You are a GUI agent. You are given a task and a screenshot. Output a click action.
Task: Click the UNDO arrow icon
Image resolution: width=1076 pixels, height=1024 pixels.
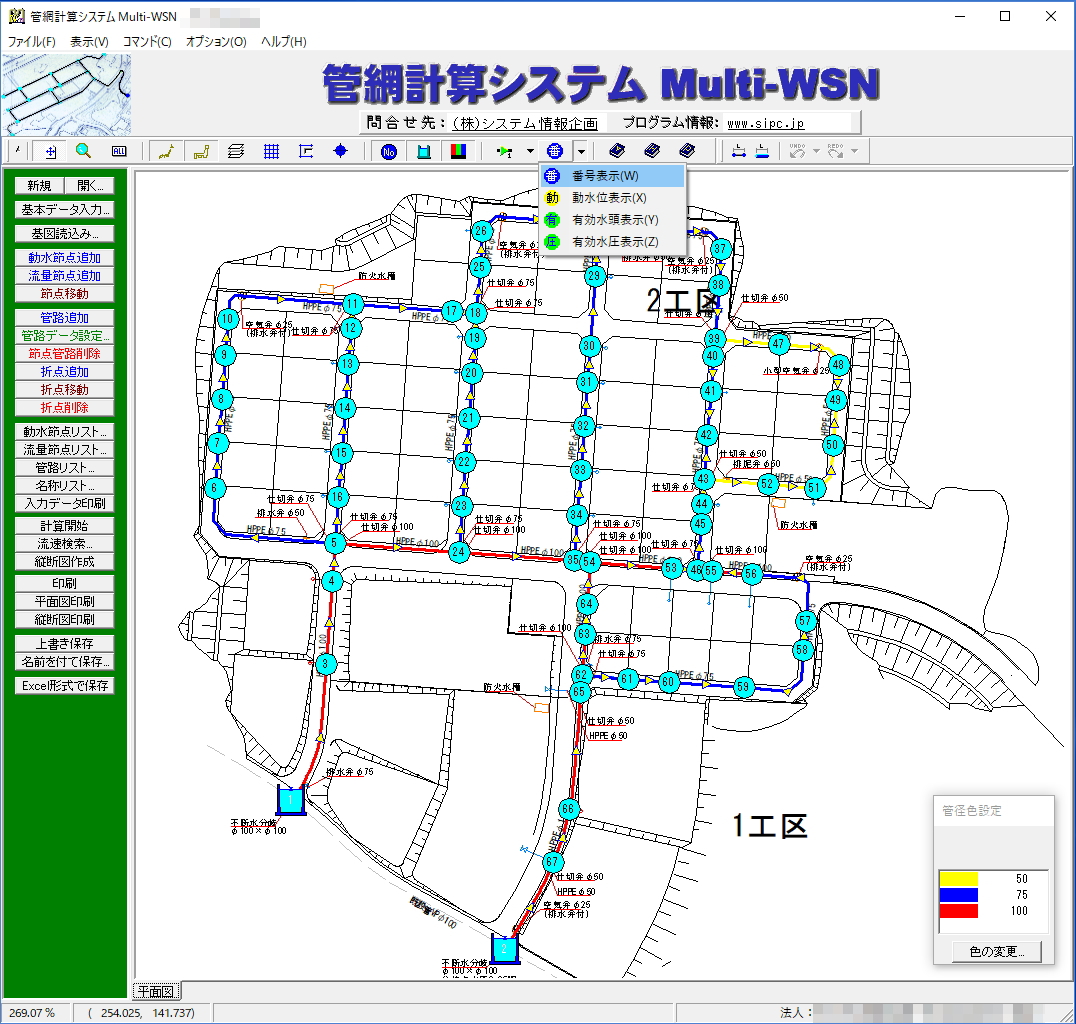click(797, 152)
